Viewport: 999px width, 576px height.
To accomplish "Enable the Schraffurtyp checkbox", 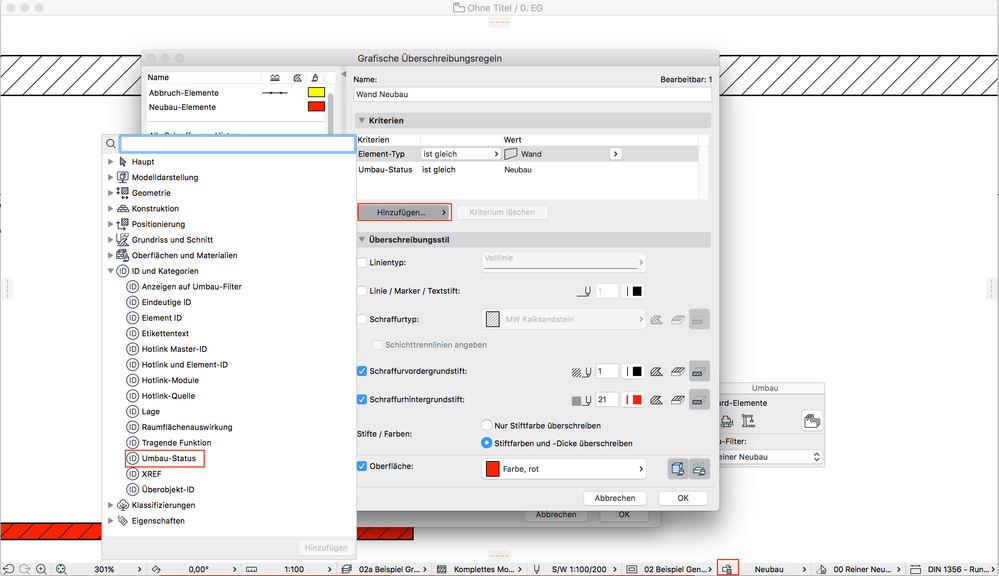I will tap(362, 319).
